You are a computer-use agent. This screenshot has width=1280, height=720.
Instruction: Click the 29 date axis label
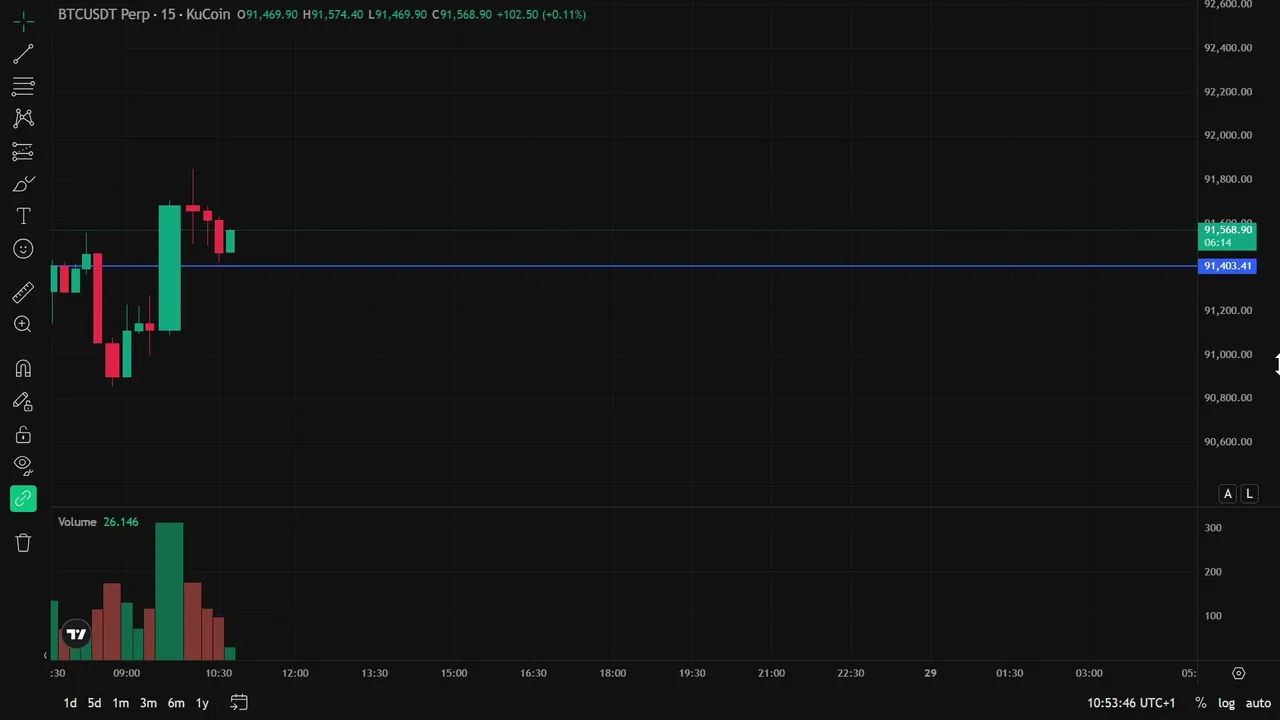[x=930, y=673]
